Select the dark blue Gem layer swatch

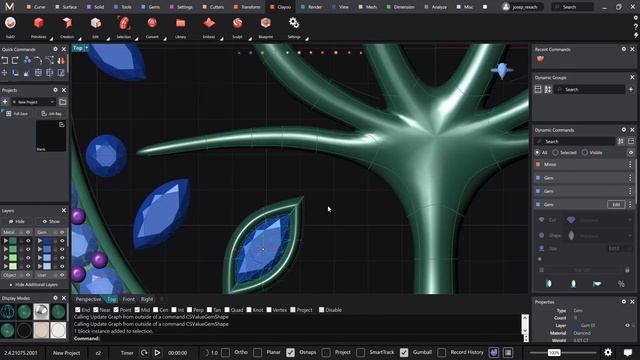click(x=47, y=241)
